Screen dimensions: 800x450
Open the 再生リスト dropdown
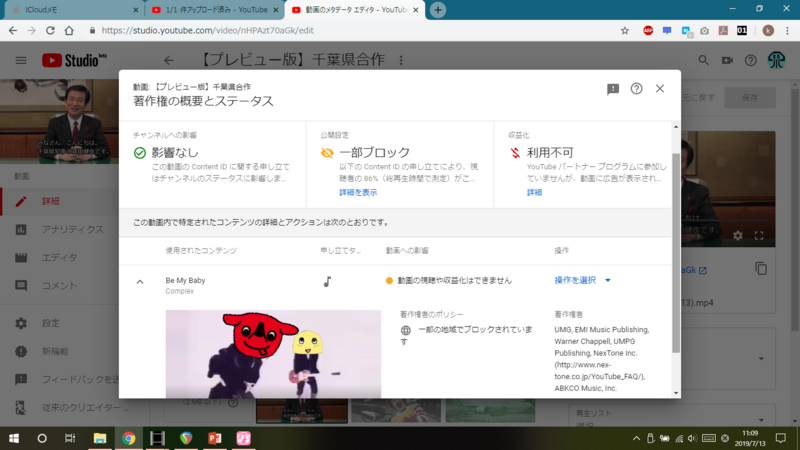point(671,417)
